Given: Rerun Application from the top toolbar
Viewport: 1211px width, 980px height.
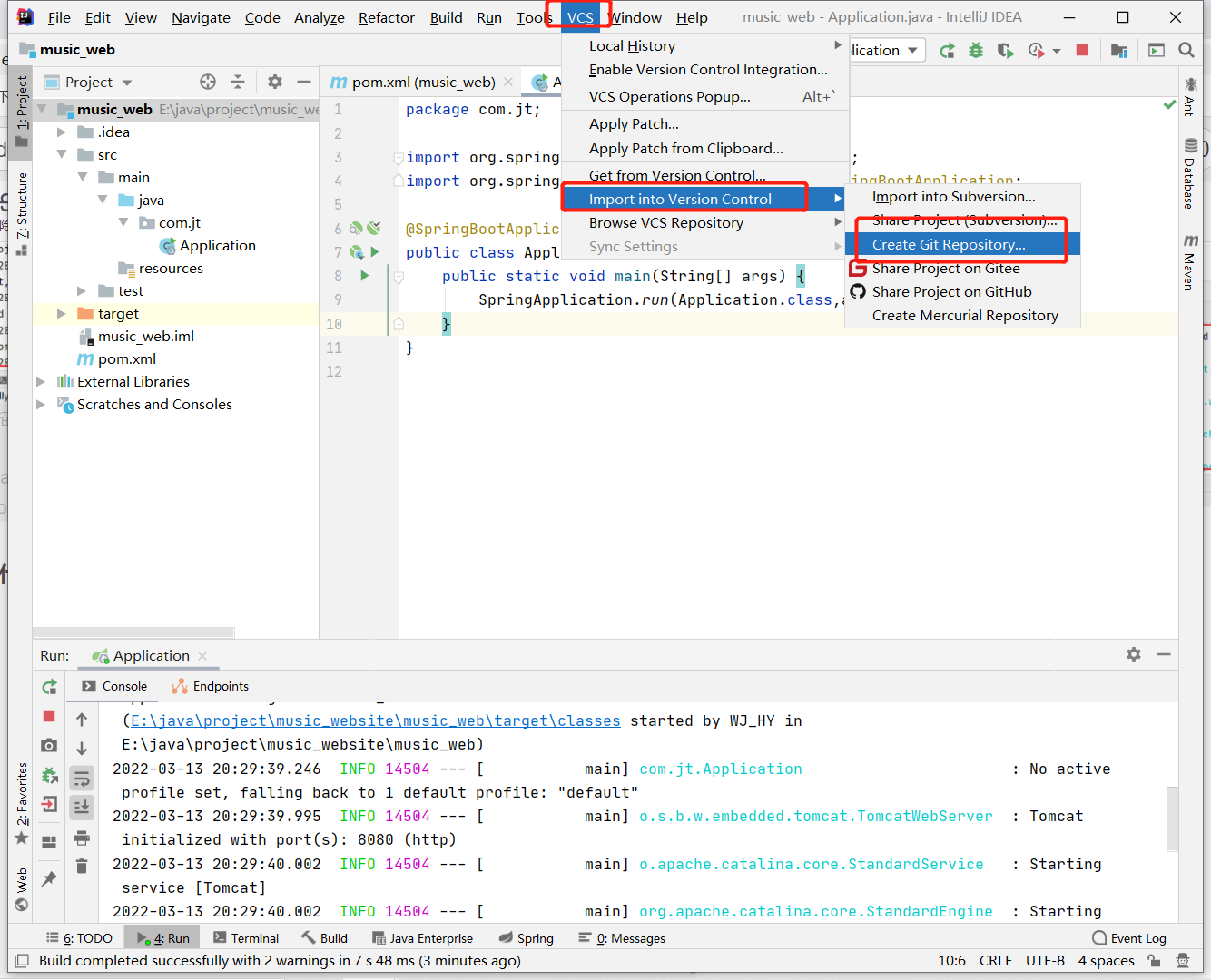Looking at the screenshot, I should coord(947,50).
